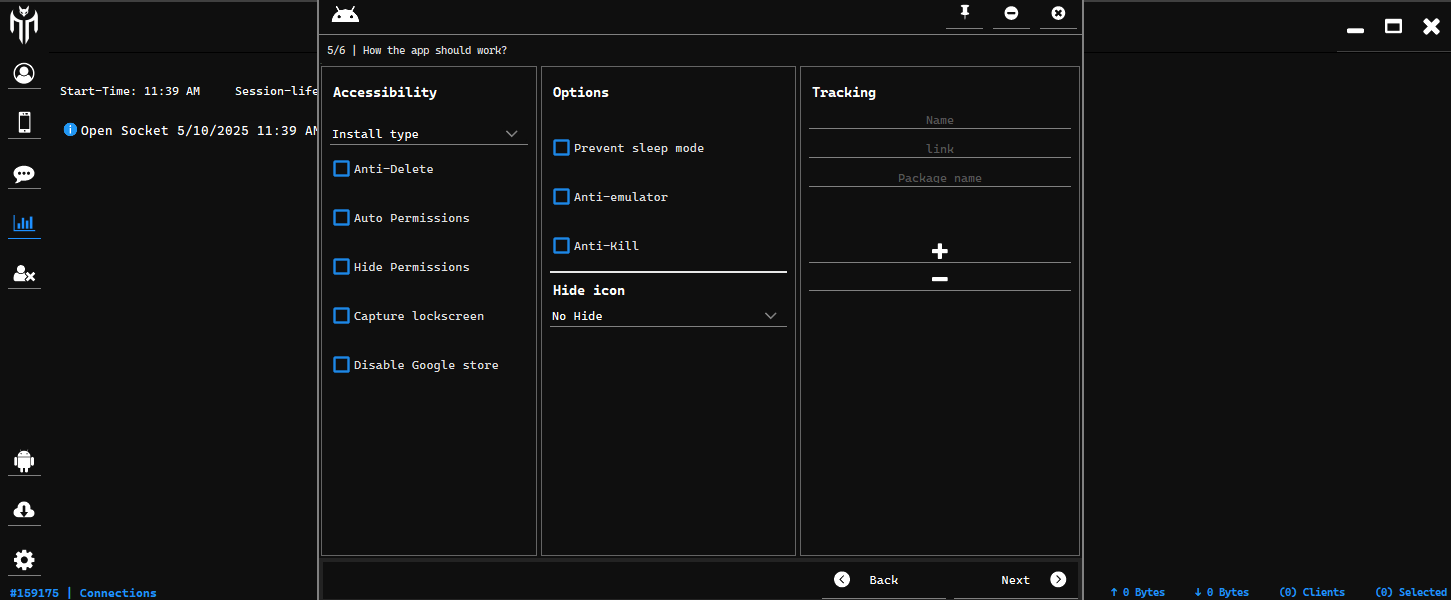Open the cloud download icon in sidebar
1451x600 pixels.
click(x=24, y=510)
